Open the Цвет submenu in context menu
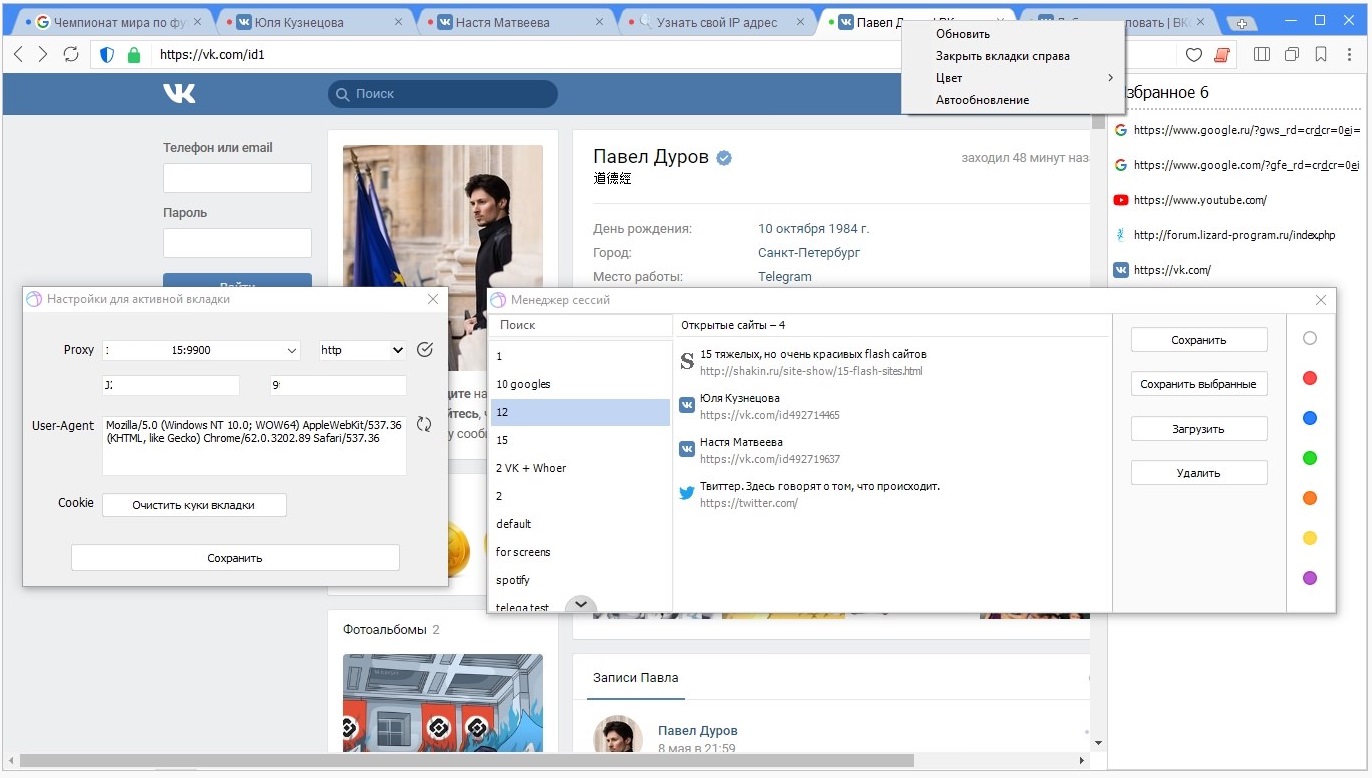 pos(1024,78)
